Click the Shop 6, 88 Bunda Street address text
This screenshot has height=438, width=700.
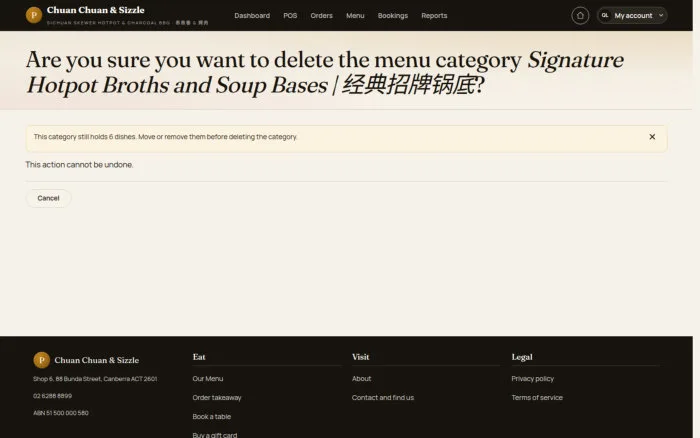[x=95, y=379]
